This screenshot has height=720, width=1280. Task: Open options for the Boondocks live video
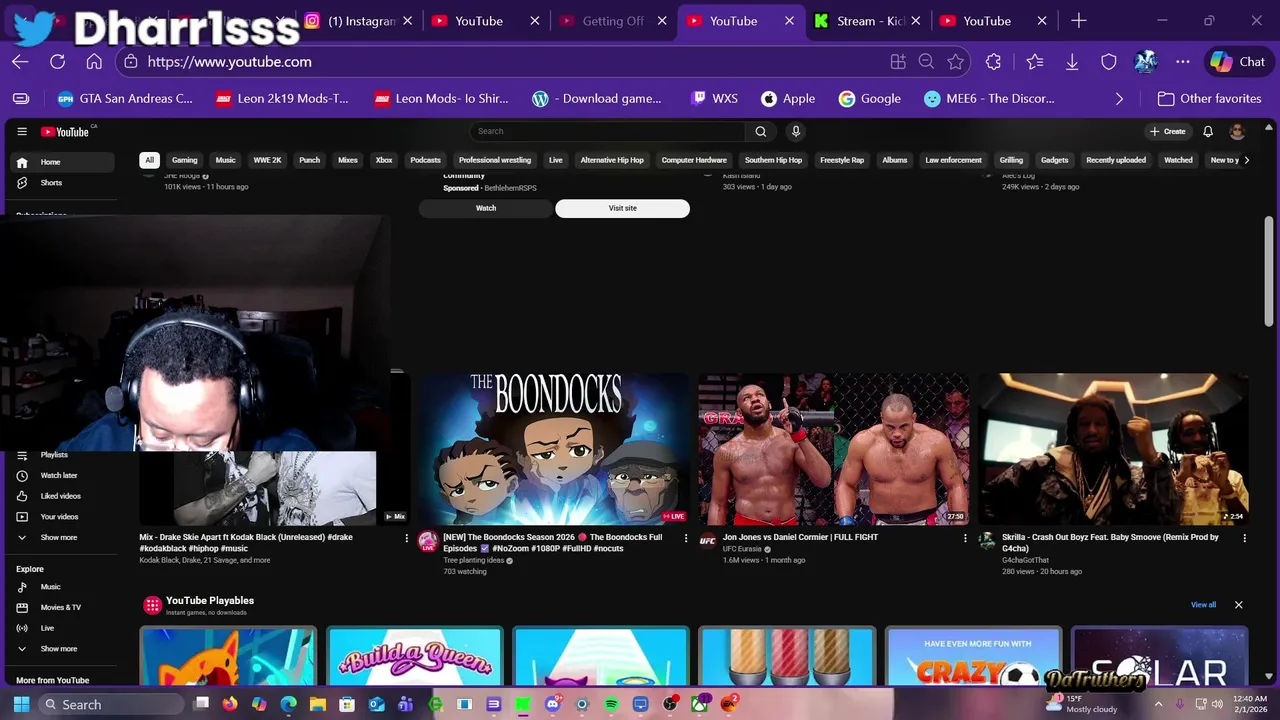coord(686,538)
